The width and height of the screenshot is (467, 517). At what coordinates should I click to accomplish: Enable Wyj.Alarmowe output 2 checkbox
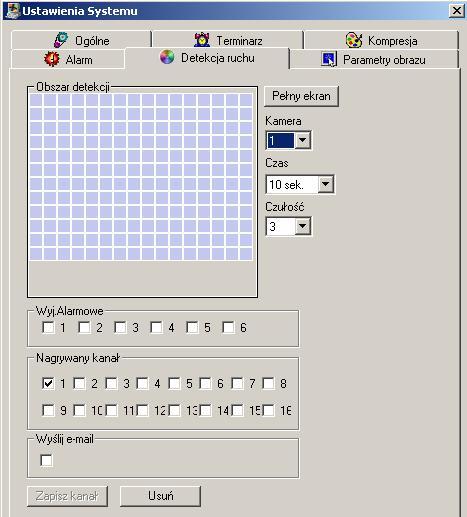84,327
